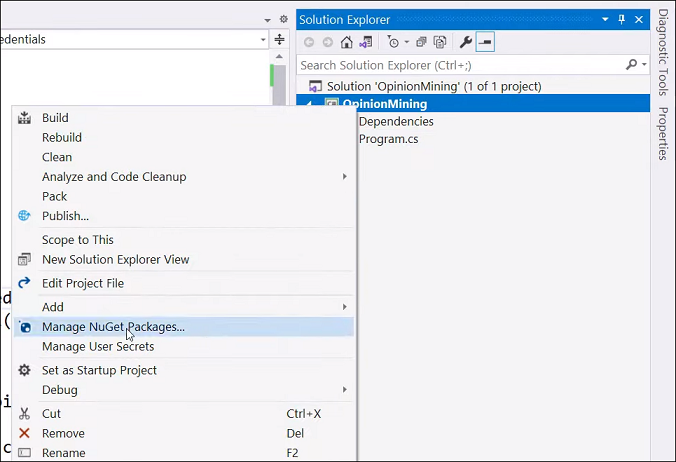Click Set as Startup Project
The height and width of the screenshot is (462, 676).
[x=99, y=370]
